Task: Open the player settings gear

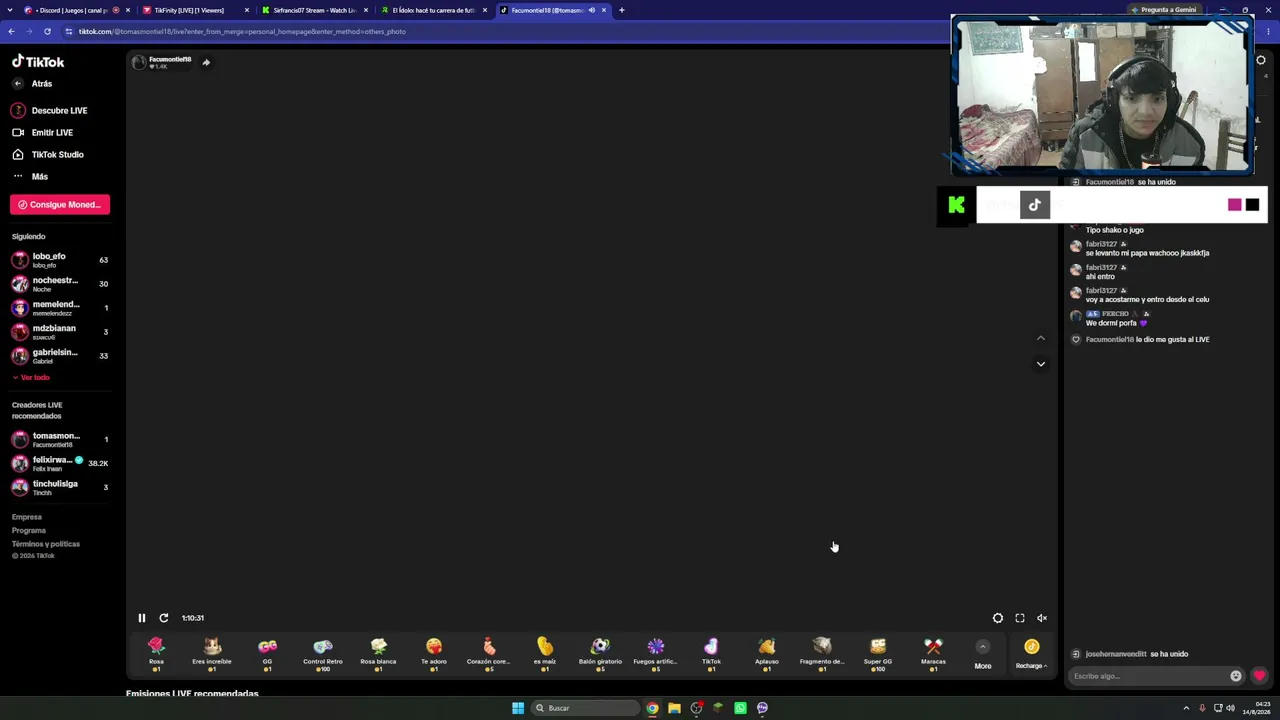Action: click(x=998, y=618)
